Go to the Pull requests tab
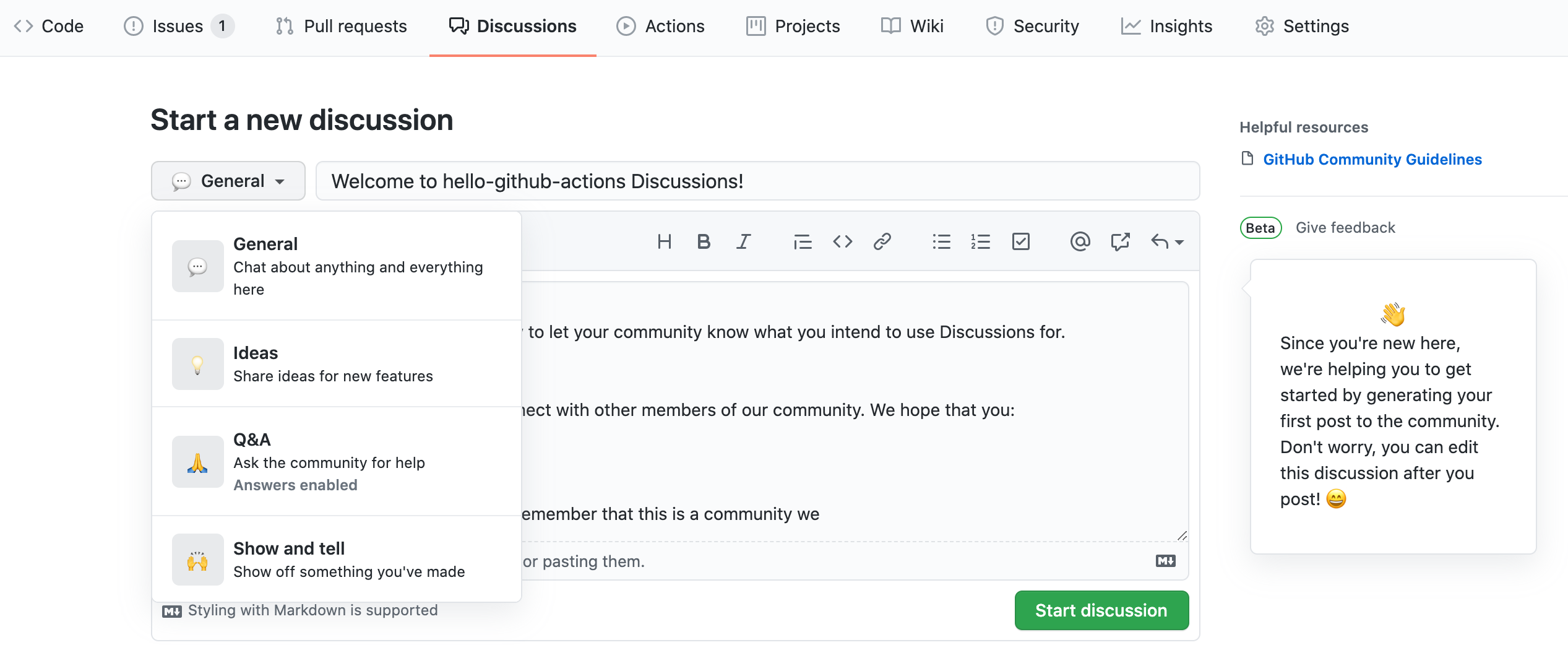 click(x=341, y=26)
